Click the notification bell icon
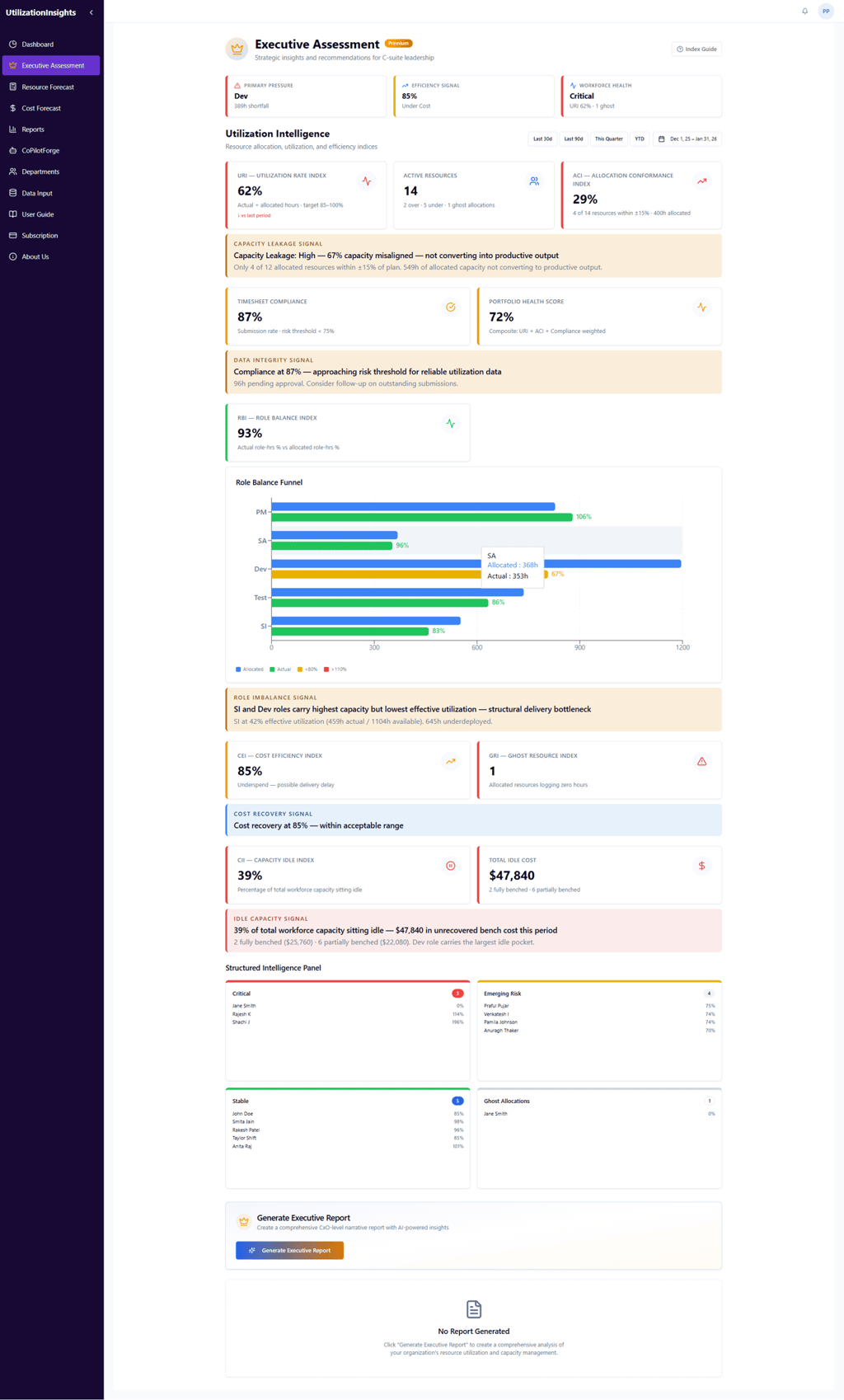844x1400 pixels. (x=804, y=12)
